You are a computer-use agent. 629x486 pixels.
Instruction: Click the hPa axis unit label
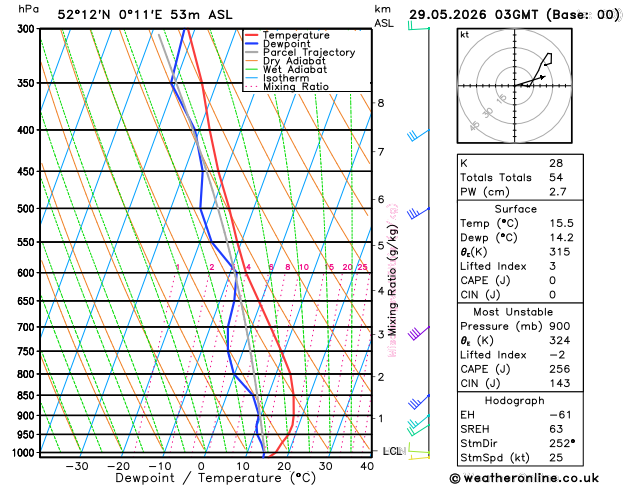click(28, 9)
